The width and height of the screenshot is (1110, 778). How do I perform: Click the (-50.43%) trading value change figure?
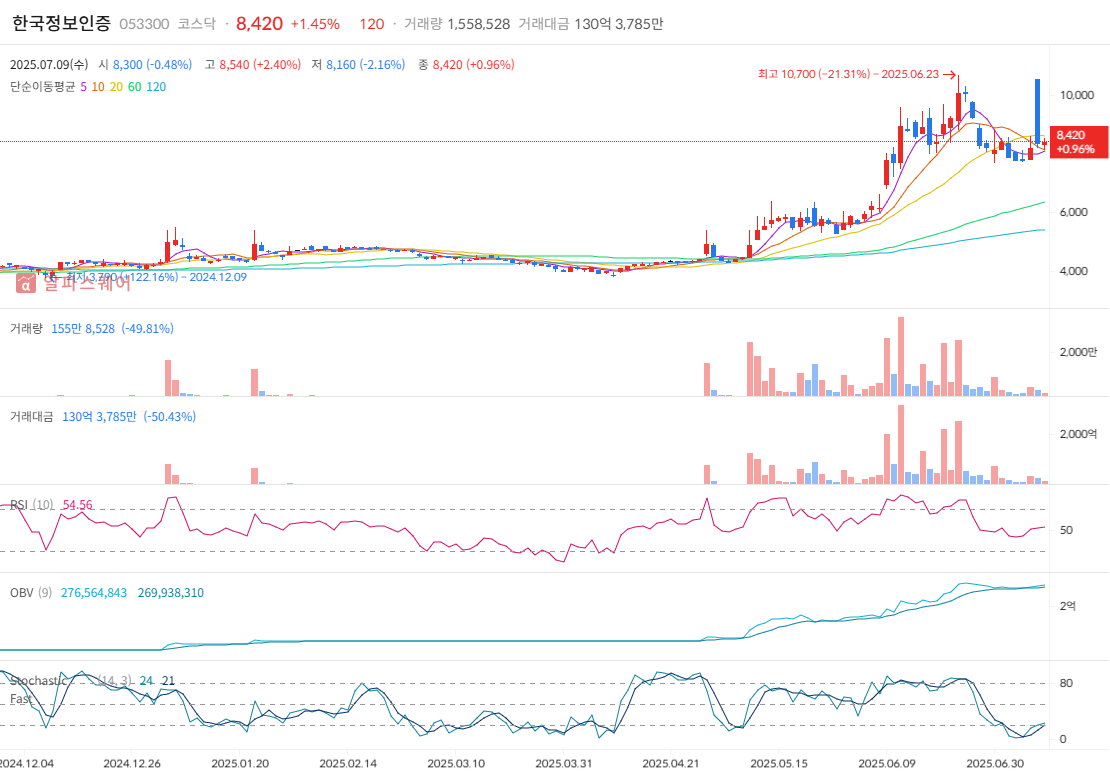170,417
